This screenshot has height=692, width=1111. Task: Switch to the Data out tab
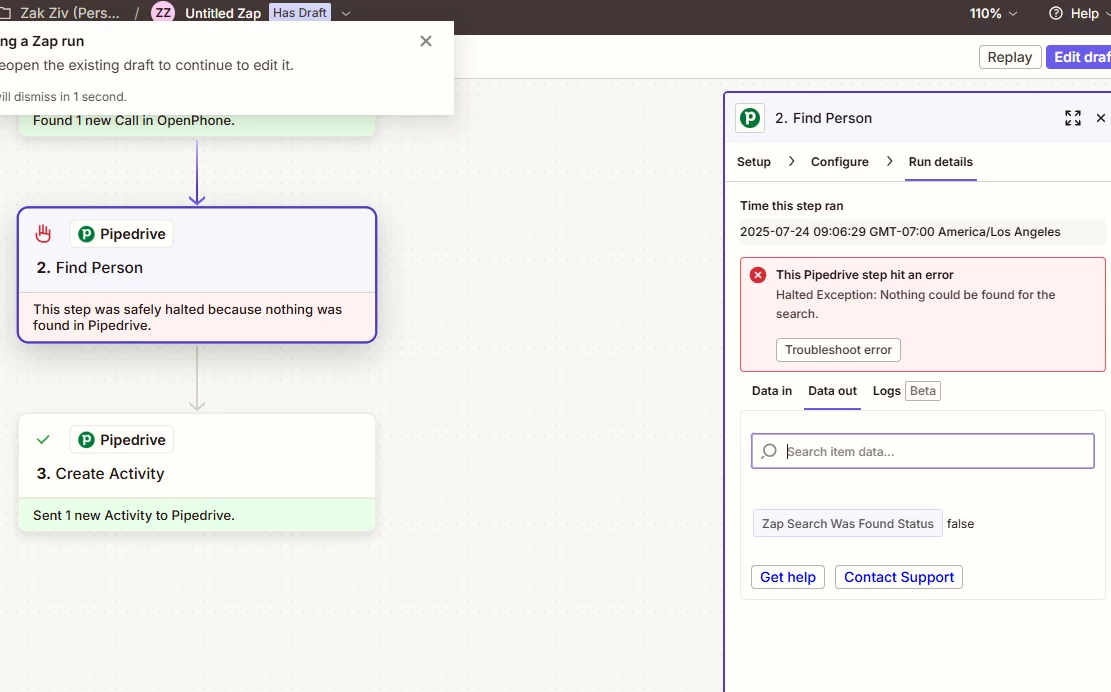833,391
